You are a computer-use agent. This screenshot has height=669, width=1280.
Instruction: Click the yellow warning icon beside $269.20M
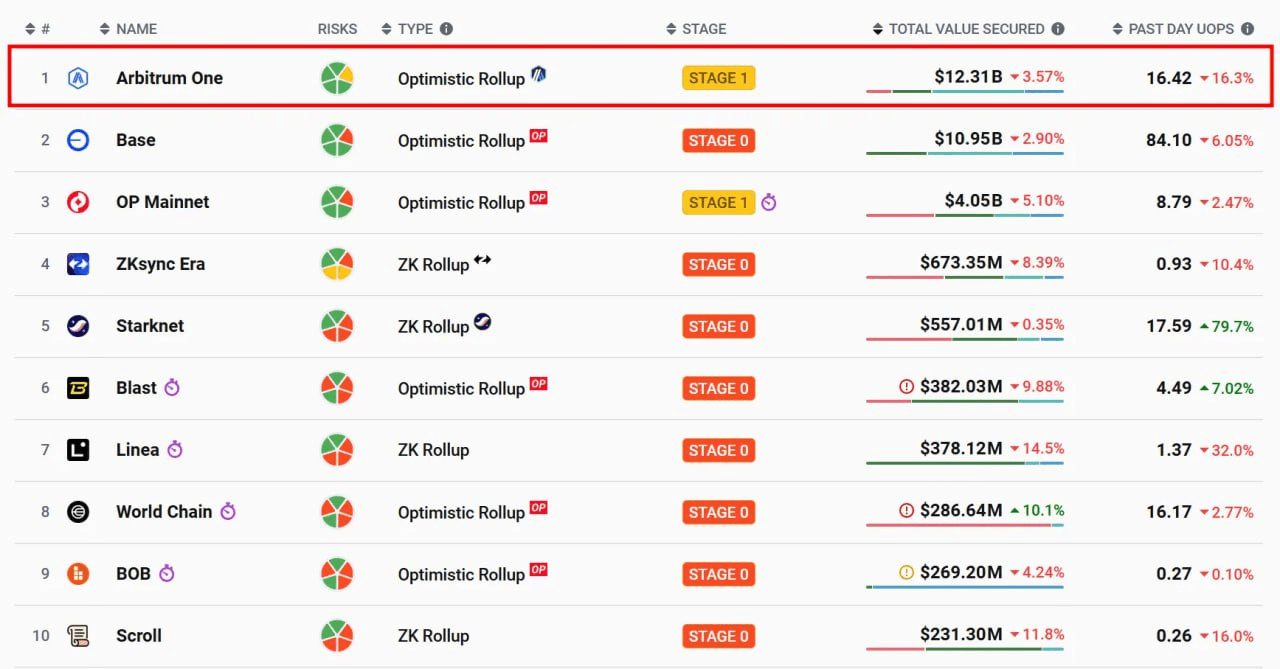pyautogui.click(x=907, y=572)
